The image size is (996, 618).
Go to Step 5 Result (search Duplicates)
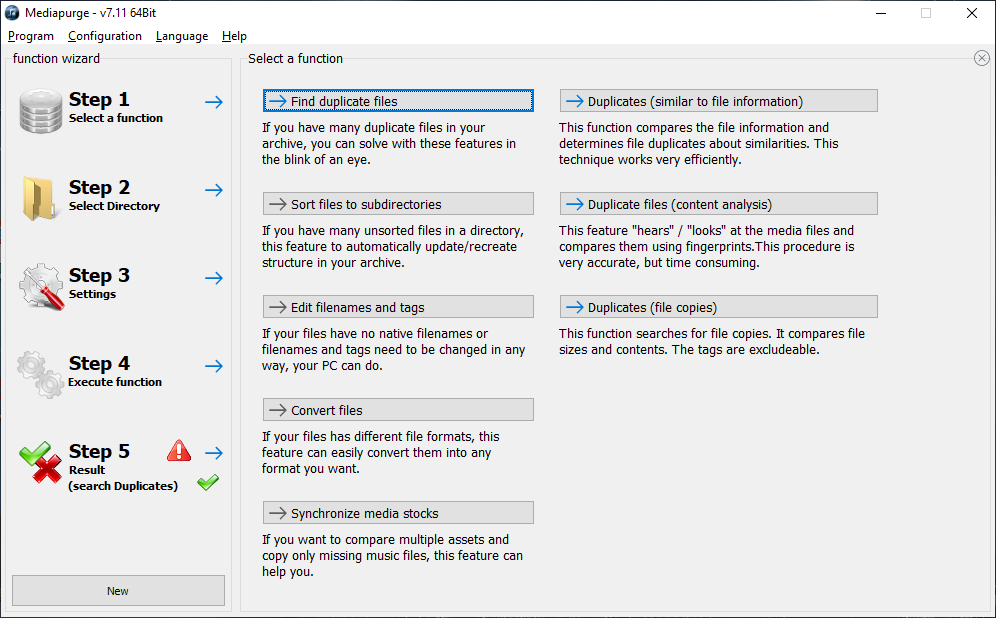click(x=123, y=467)
